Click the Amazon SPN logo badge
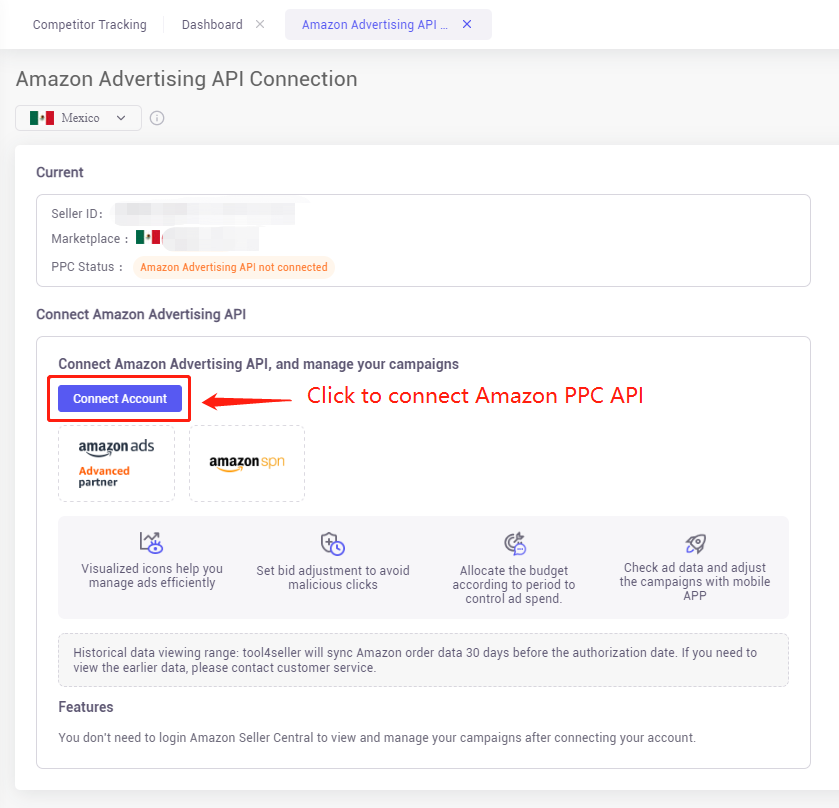Viewport: 839px width, 808px height. pyautogui.click(x=247, y=463)
